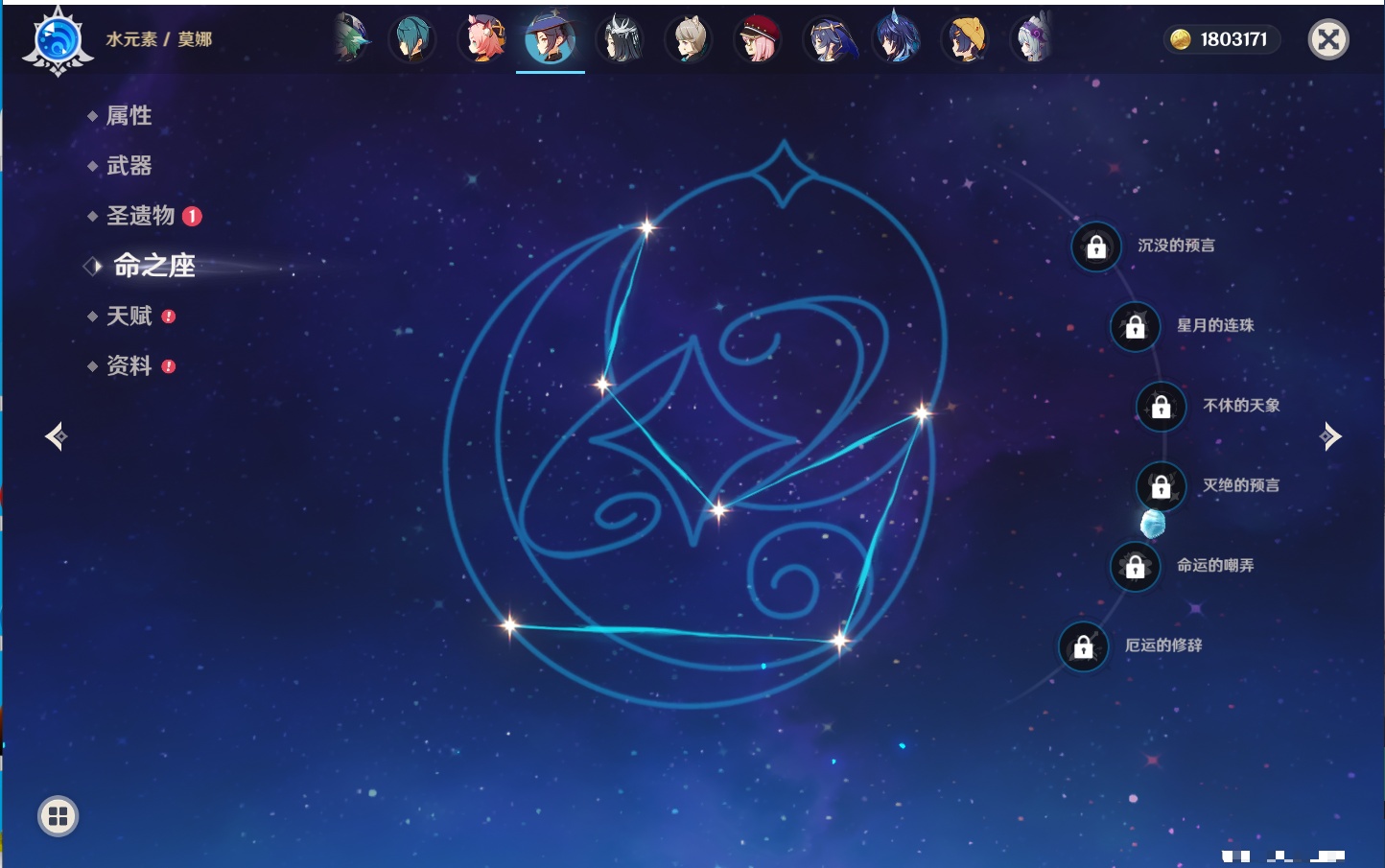Select the avatar wearing a yellow hood

pos(965,39)
